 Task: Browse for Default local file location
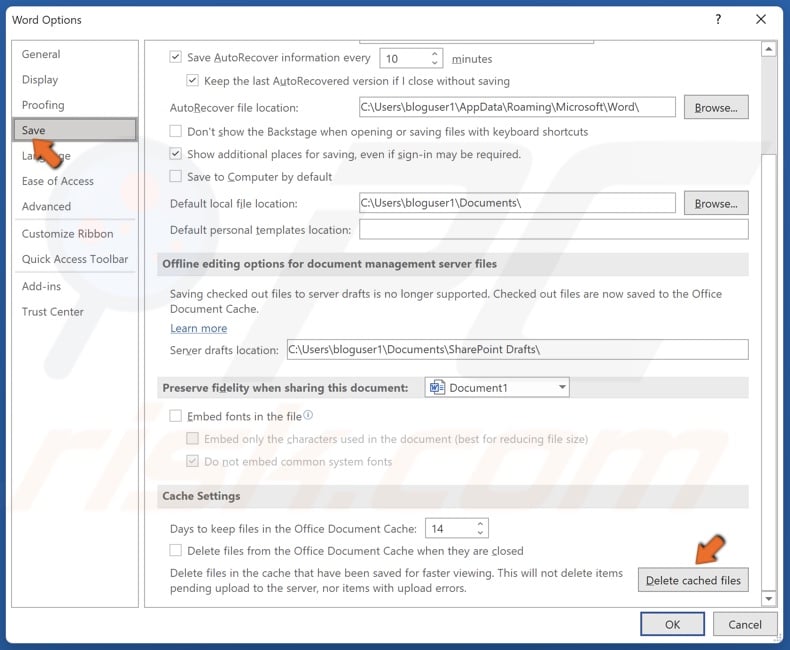(716, 203)
